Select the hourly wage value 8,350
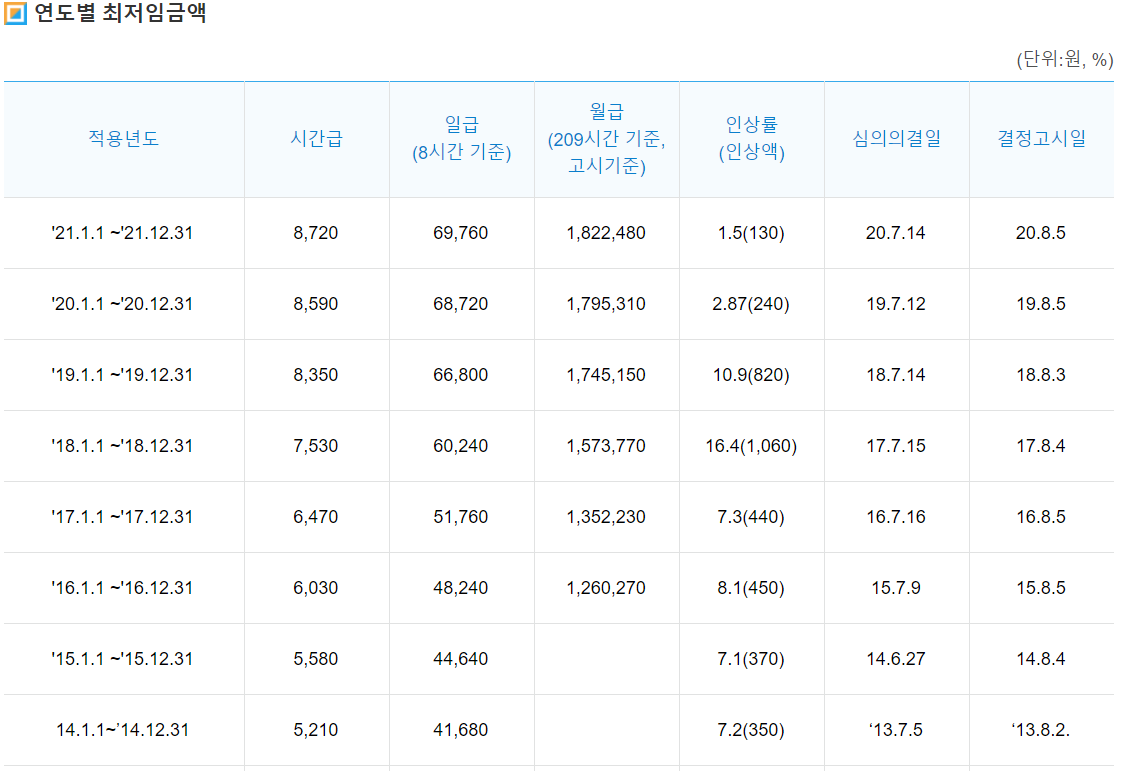The height and width of the screenshot is (771, 1130). 316,375
